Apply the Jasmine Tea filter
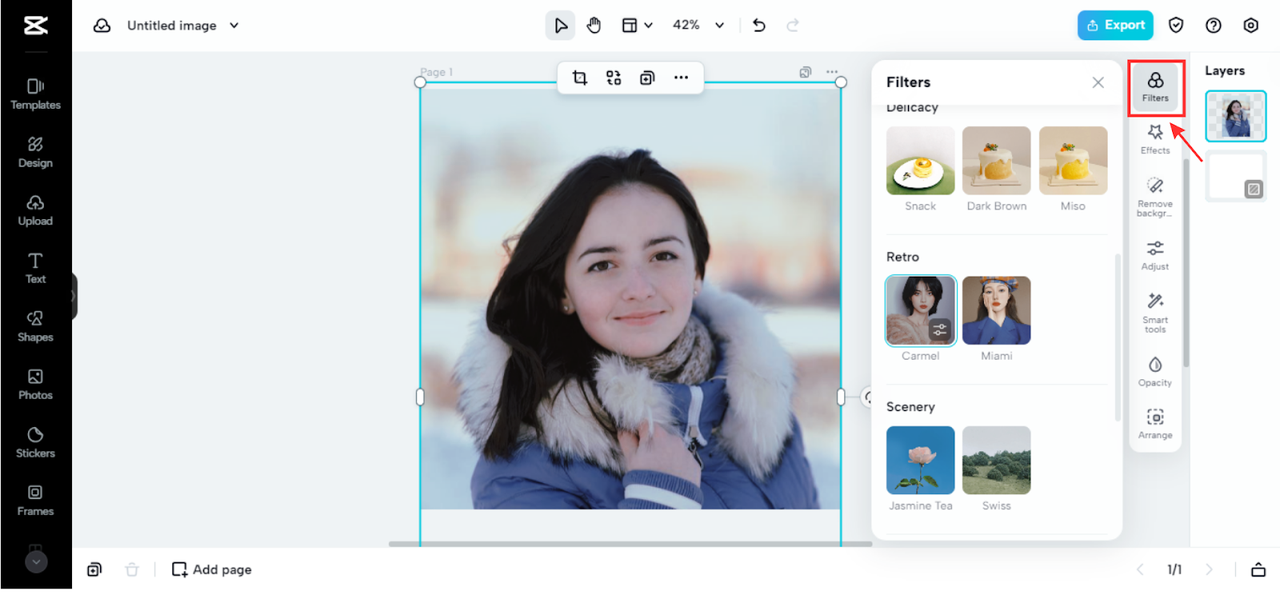 point(921,460)
